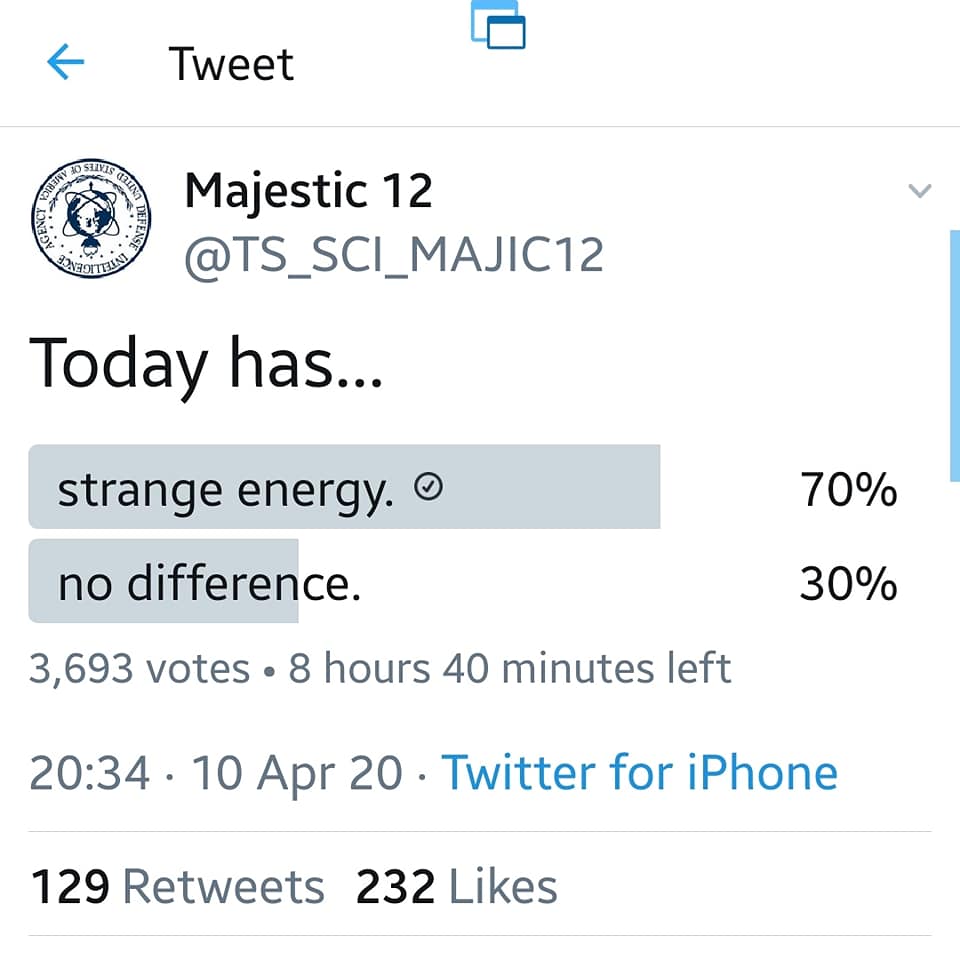Expand the tweet options chevron
The width and height of the screenshot is (960, 960).
point(919,190)
